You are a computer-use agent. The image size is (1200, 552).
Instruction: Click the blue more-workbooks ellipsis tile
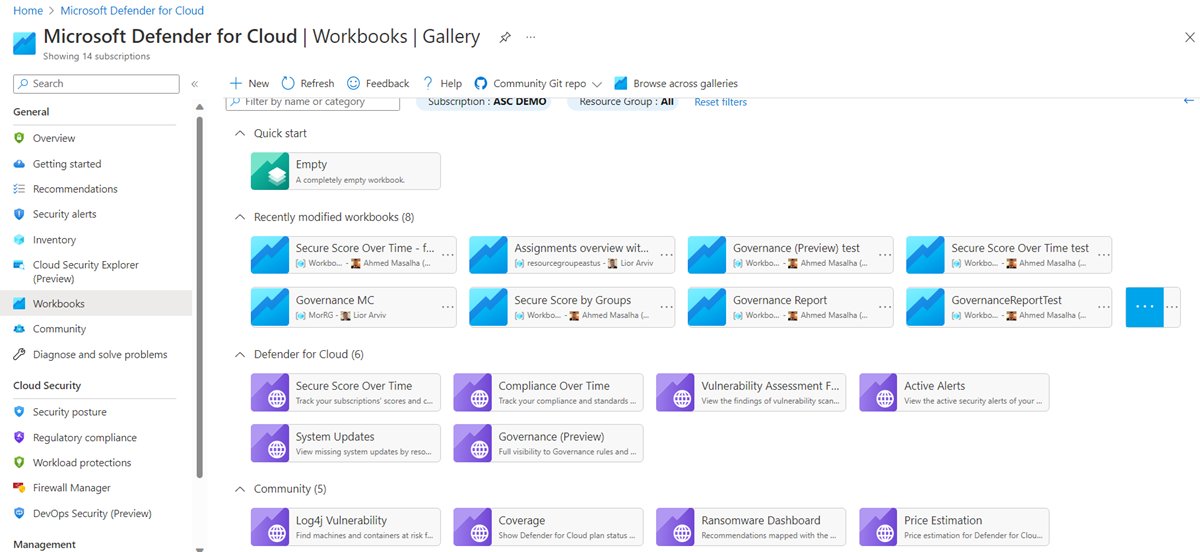click(1145, 307)
